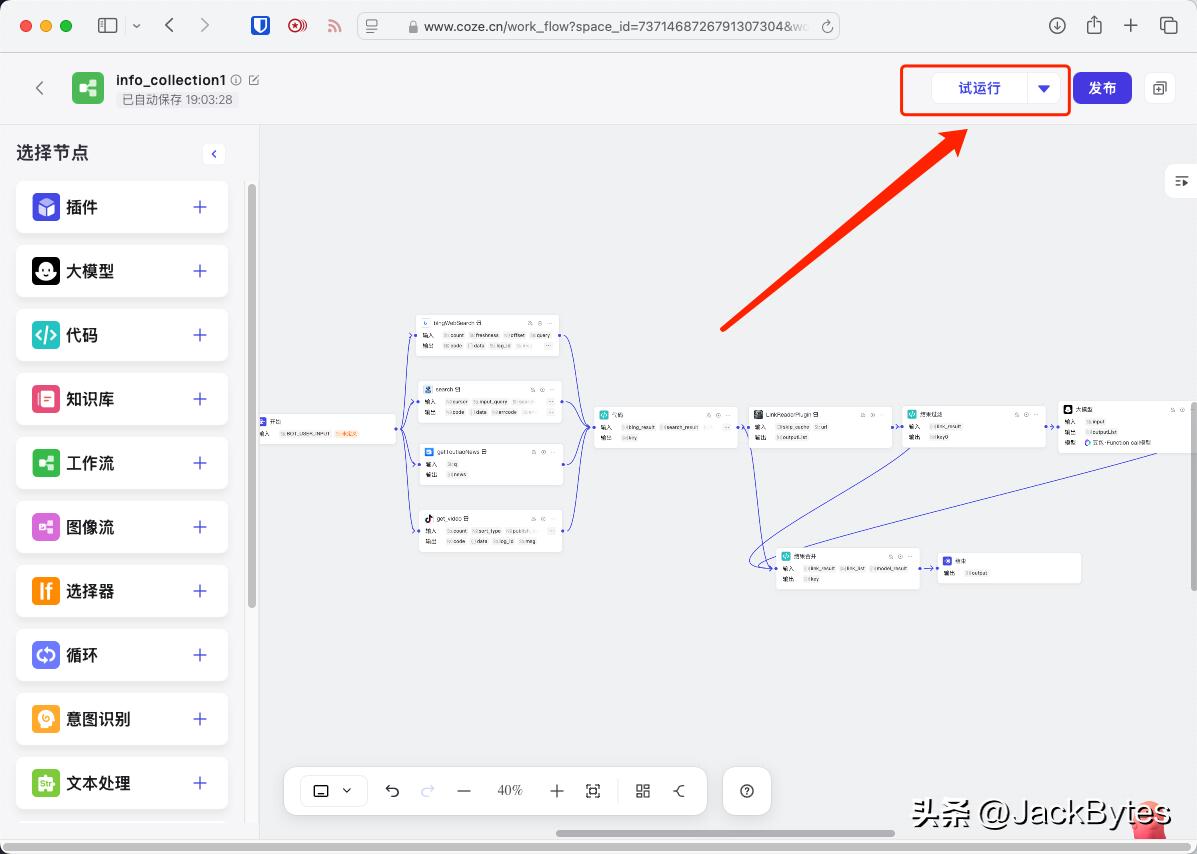This screenshot has width=1197, height=854.
Task: Add a 插件 node with plus
Action: click(200, 207)
